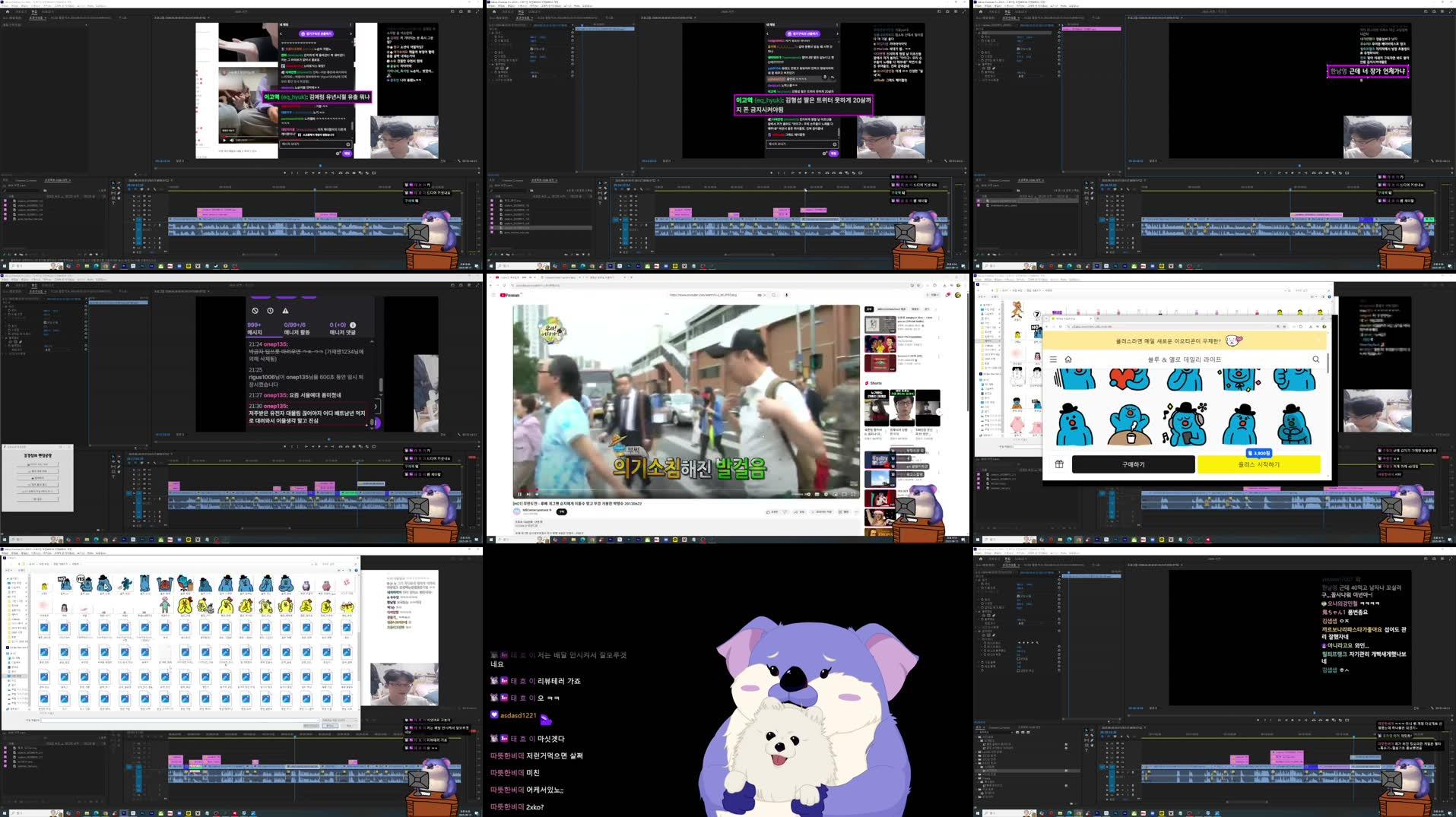Click the yellow 플러스 시작하기 button
The width and height of the screenshot is (1456, 817).
point(1259,464)
